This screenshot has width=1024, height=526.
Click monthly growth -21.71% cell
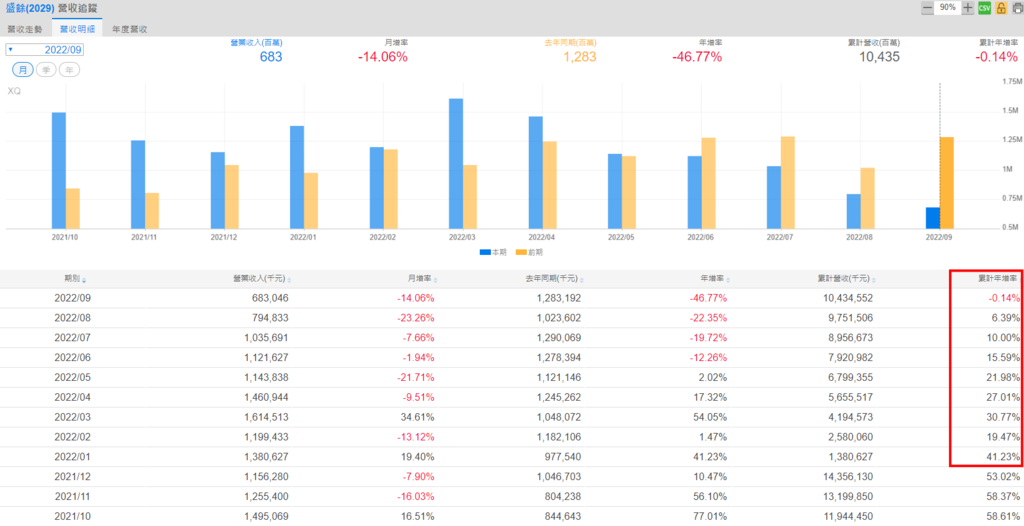point(416,377)
